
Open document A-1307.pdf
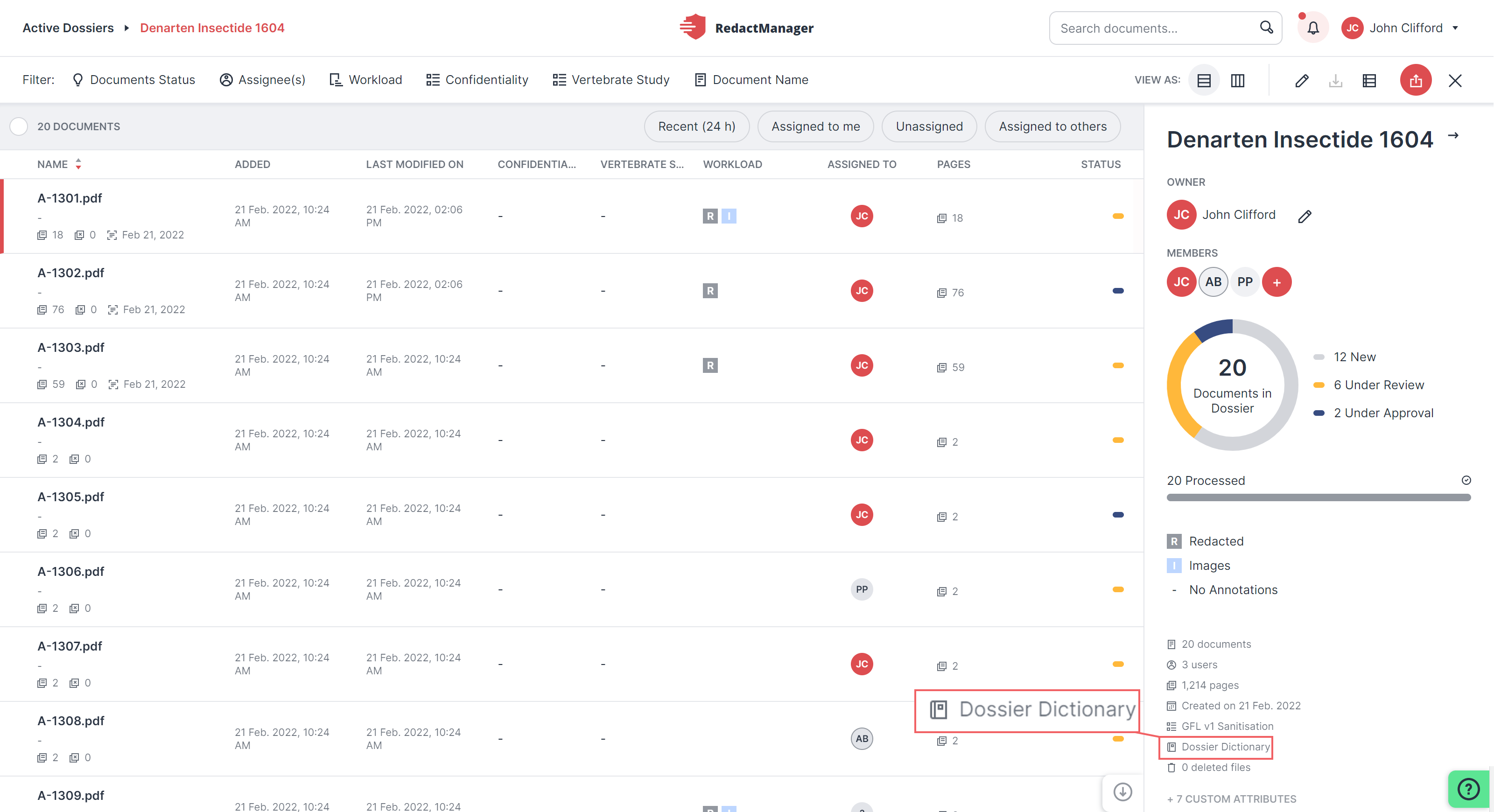70,645
